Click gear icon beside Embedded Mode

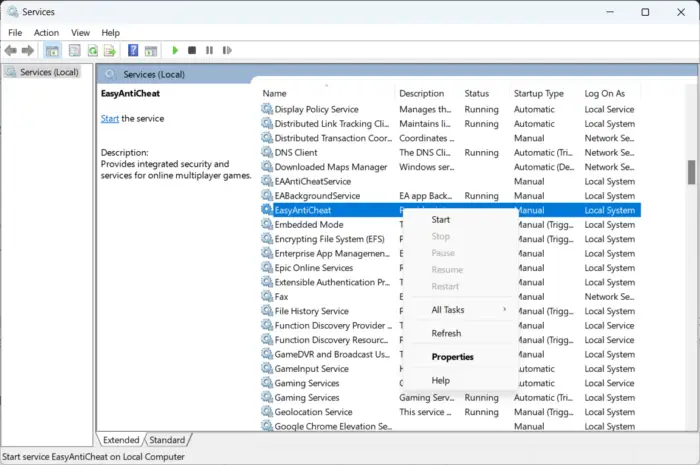tap(267, 224)
